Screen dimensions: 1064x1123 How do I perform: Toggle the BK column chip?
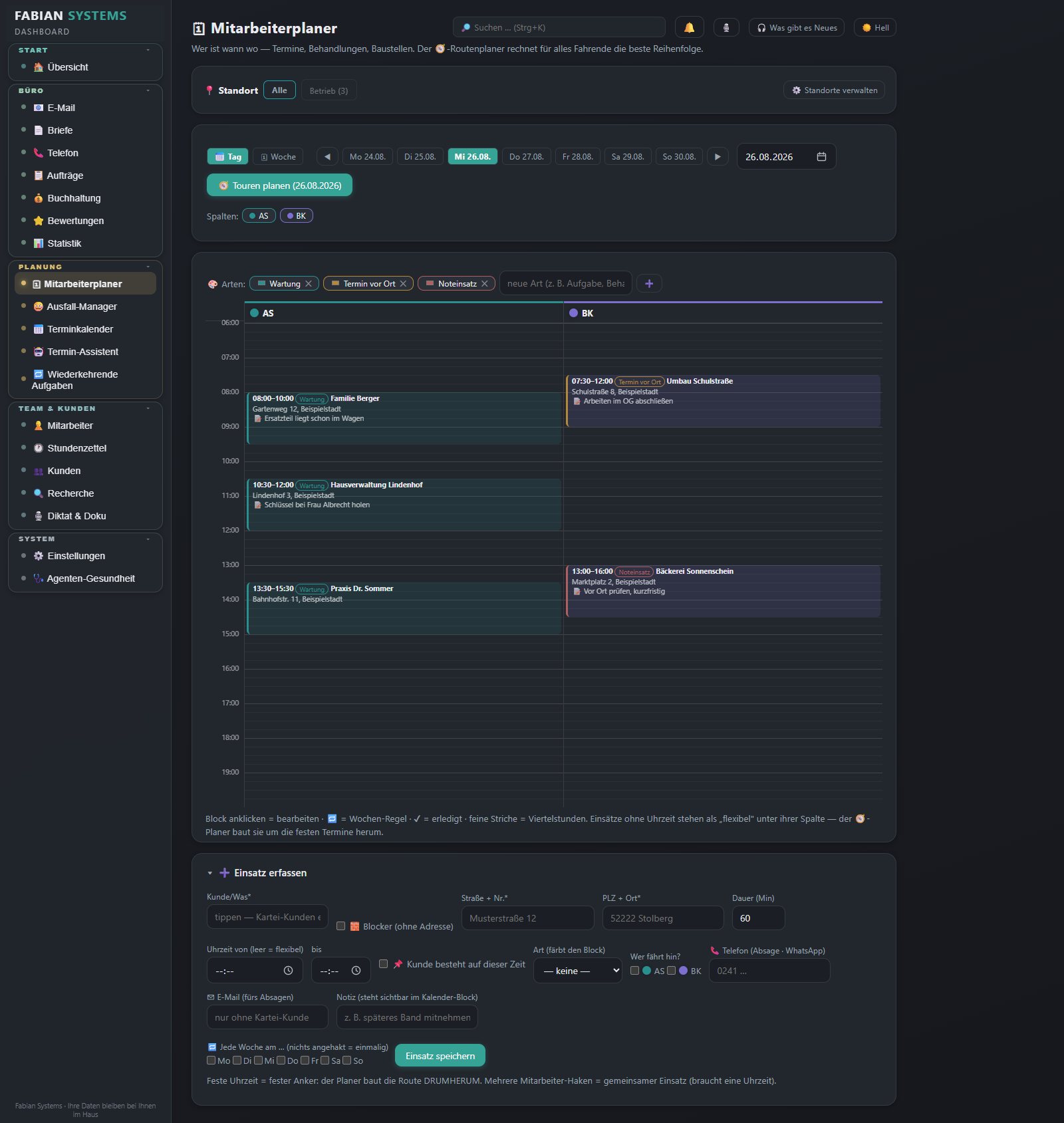[x=297, y=216]
